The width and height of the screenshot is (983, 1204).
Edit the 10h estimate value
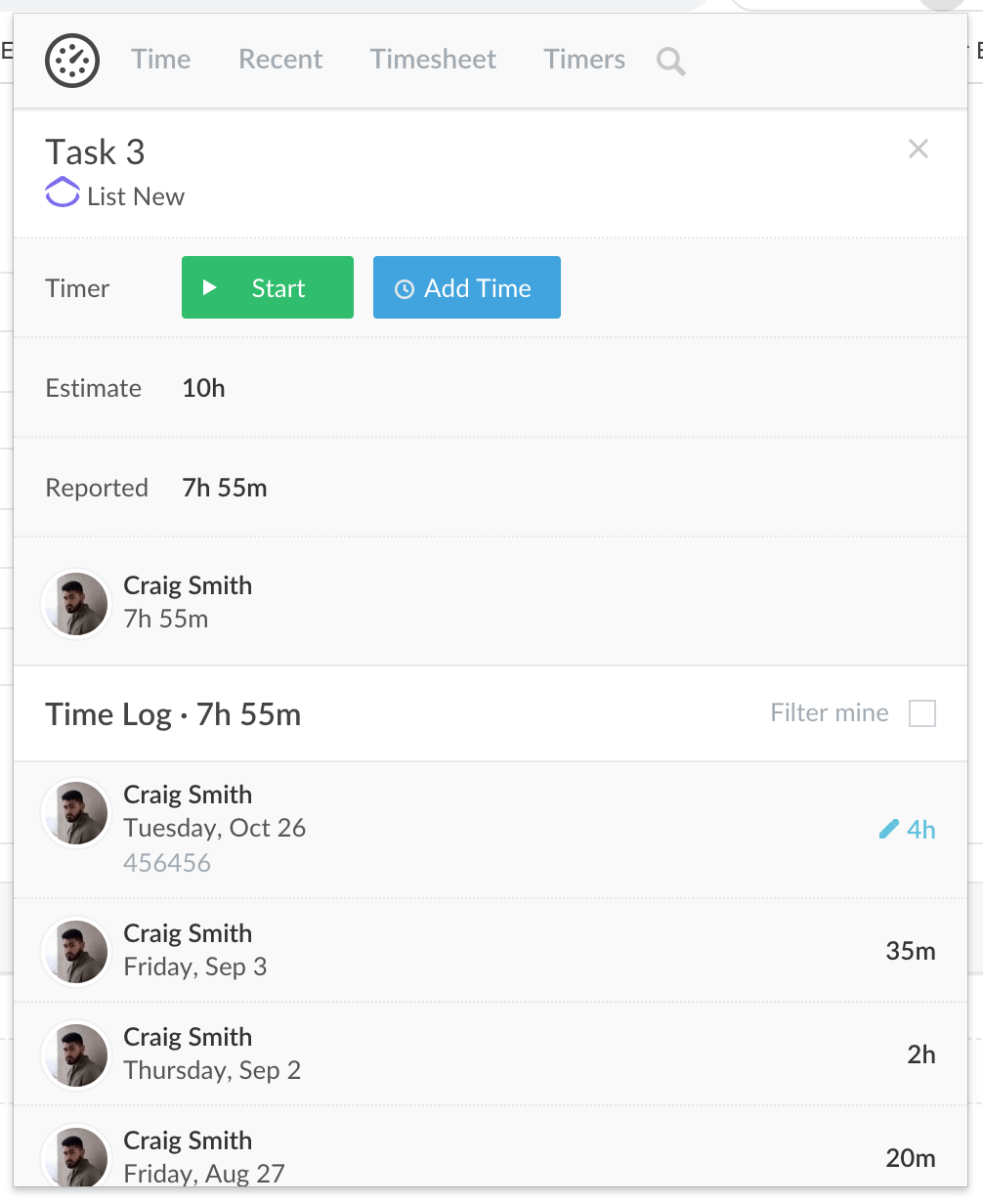tap(204, 388)
